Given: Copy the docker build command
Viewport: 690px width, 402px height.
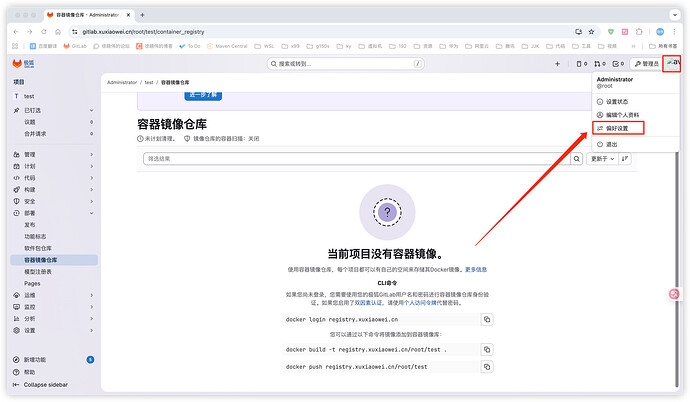Looking at the screenshot, I should point(487,349).
